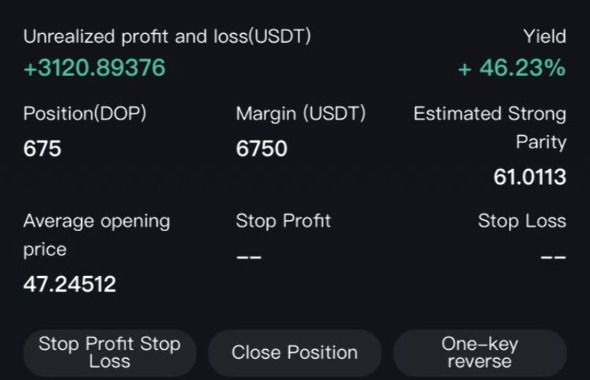The width and height of the screenshot is (590, 380).
Task: Click the Average opening price label
Action: [97, 235]
